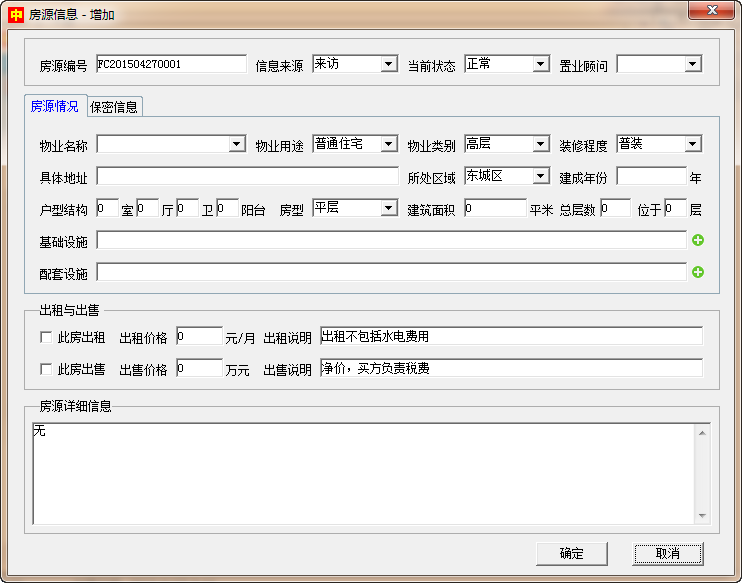Click the scroll down arrow in 房源详细信息
Screen dimensions: 742x583
coord(702,515)
